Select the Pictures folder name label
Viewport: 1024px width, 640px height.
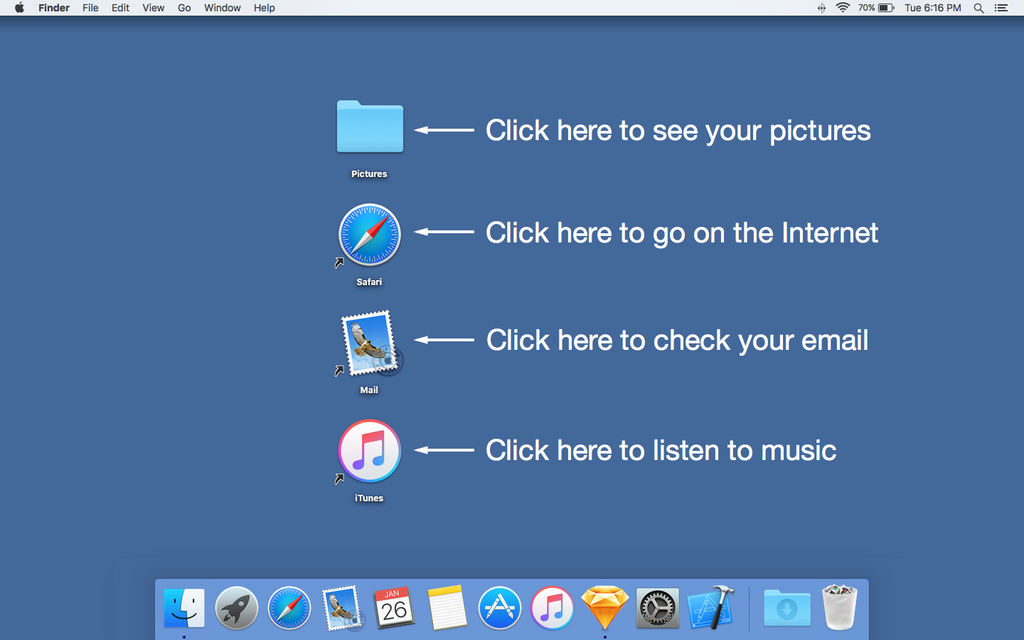[x=369, y=174]
